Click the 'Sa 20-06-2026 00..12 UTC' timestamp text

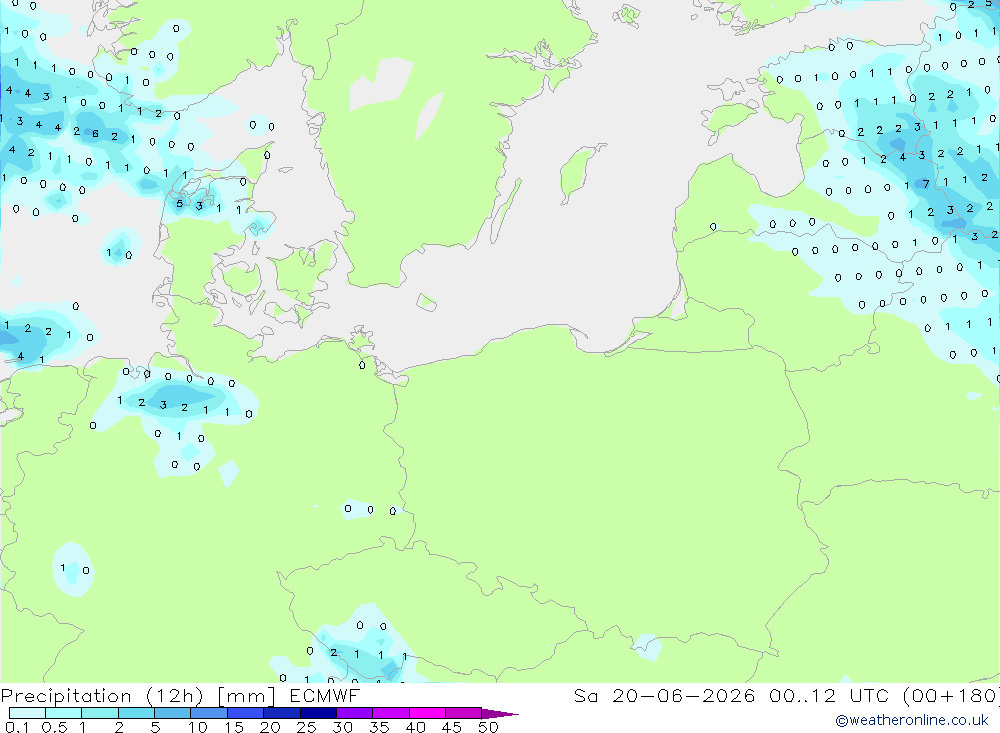pyautogui.click(x=731, y=695)
